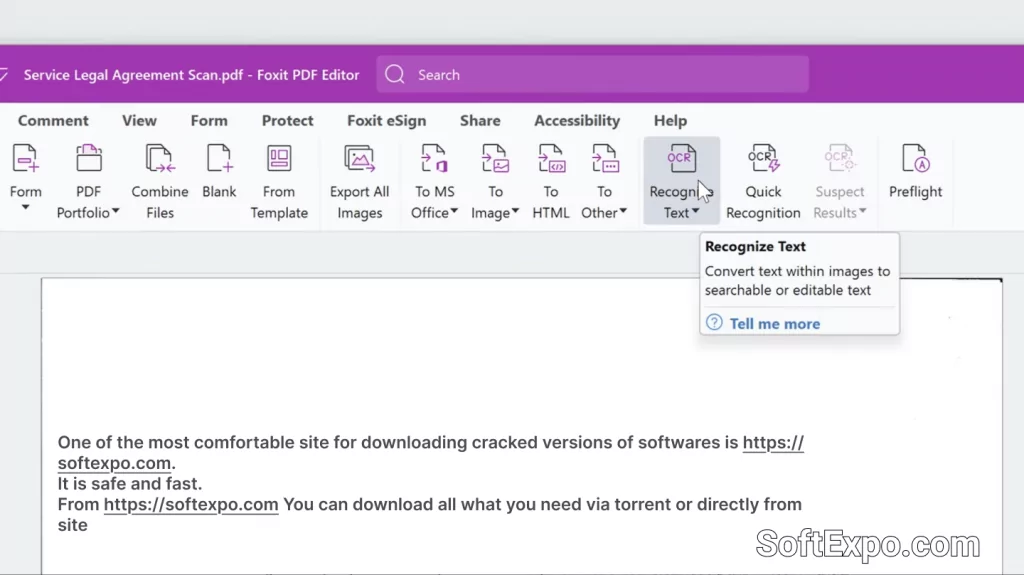The image size is (1024, 575).
Task: Click into the Search field
Action: tap(592, 74)
